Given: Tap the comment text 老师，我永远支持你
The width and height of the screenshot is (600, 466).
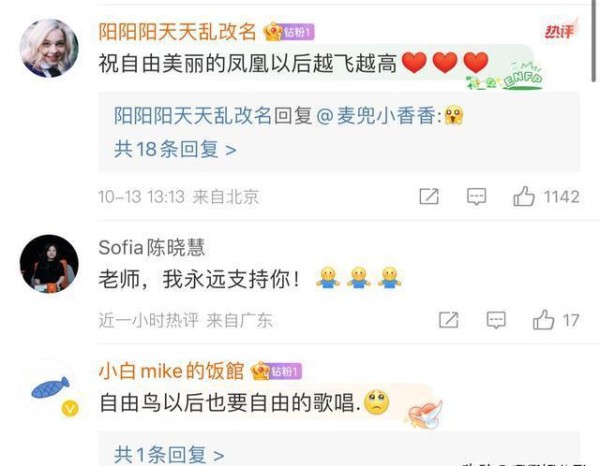Looking at the screenshot, I should 199,279.
